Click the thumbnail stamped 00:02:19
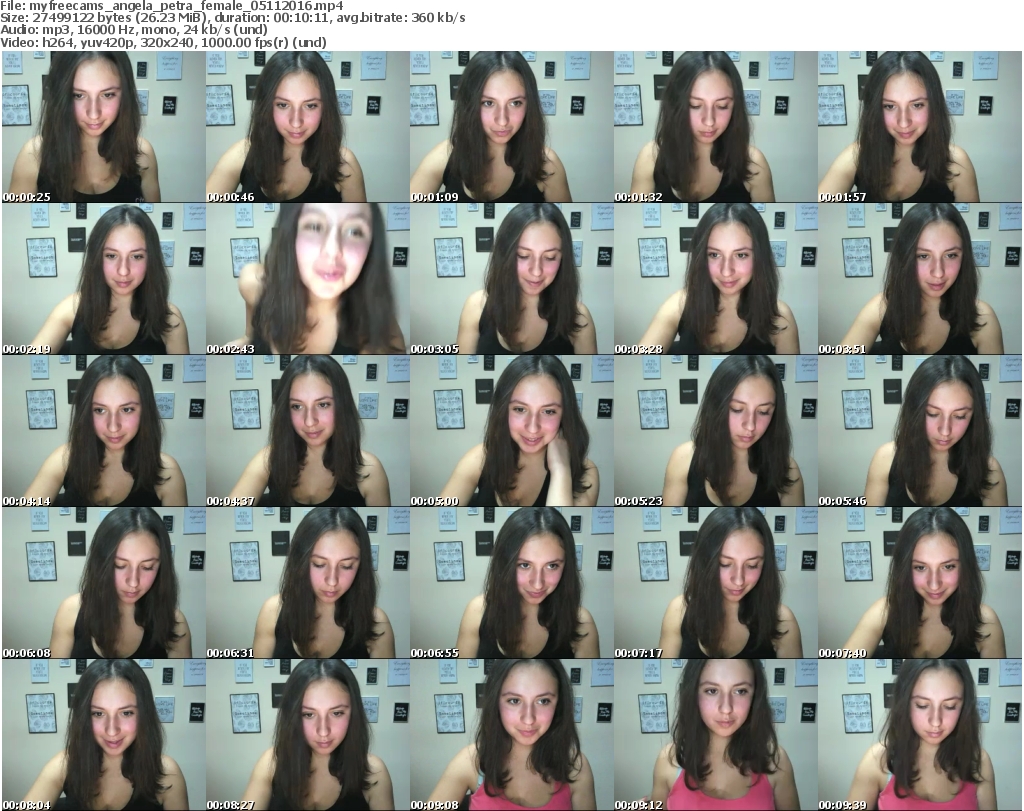 [x=104, y=279]
